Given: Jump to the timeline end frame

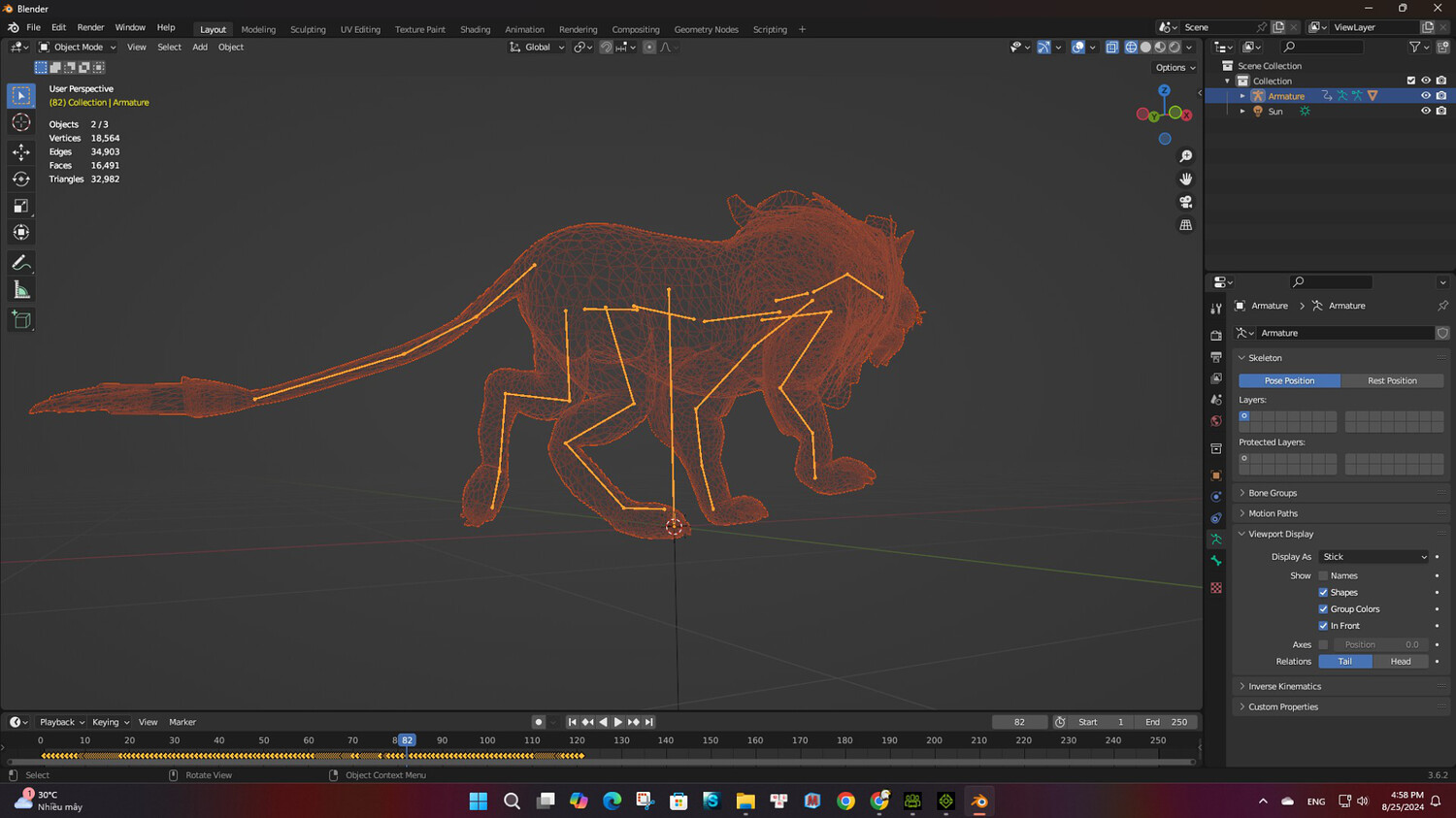Looking at the screenshot, I should (x=649, y=722).
